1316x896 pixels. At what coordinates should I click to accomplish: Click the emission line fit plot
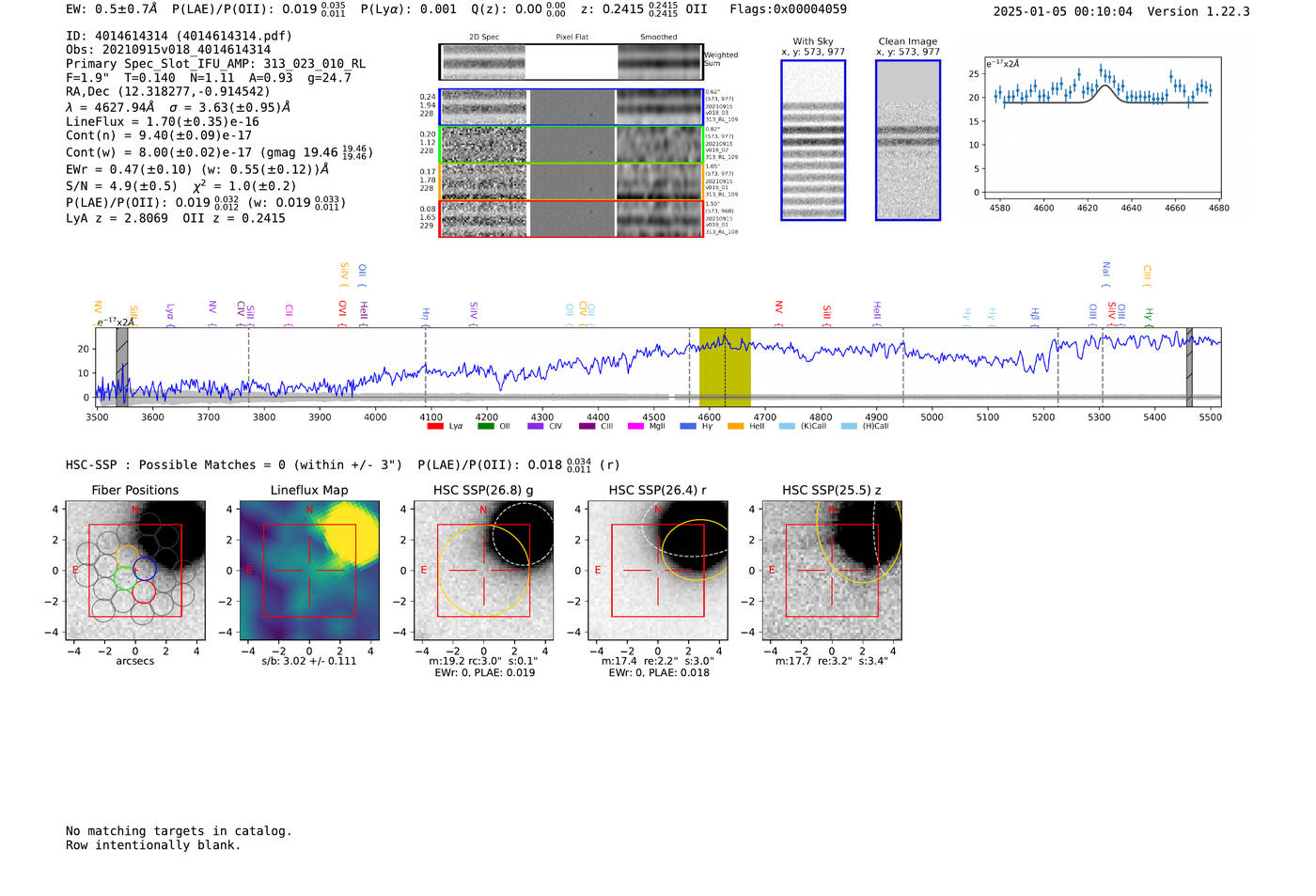coord(1102,129)
